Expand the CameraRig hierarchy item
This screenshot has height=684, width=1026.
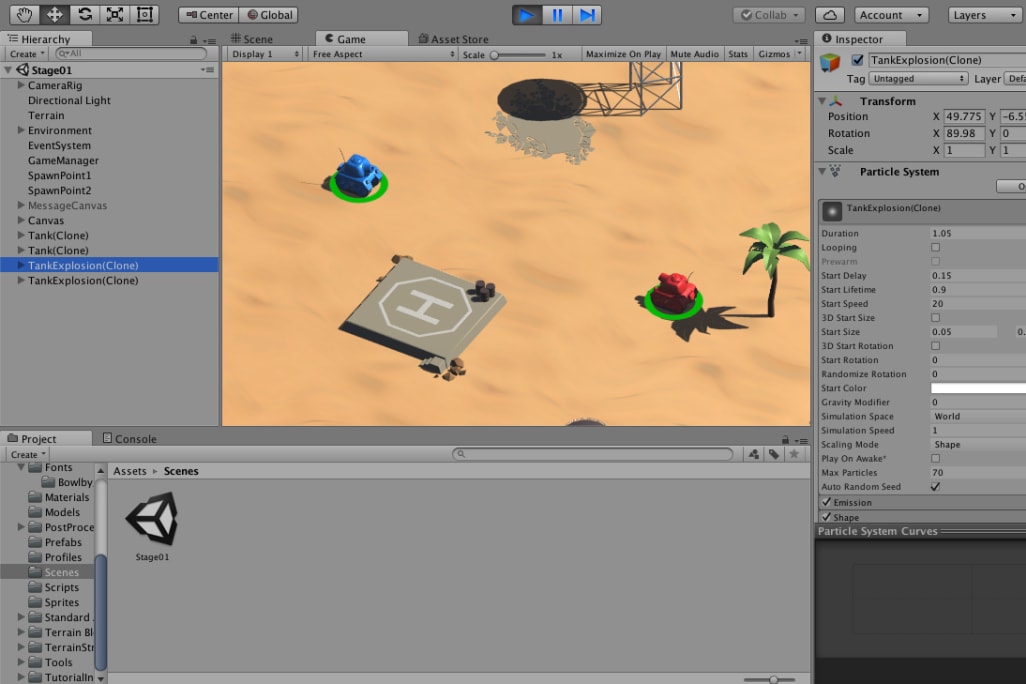click(x=21, y=86)
